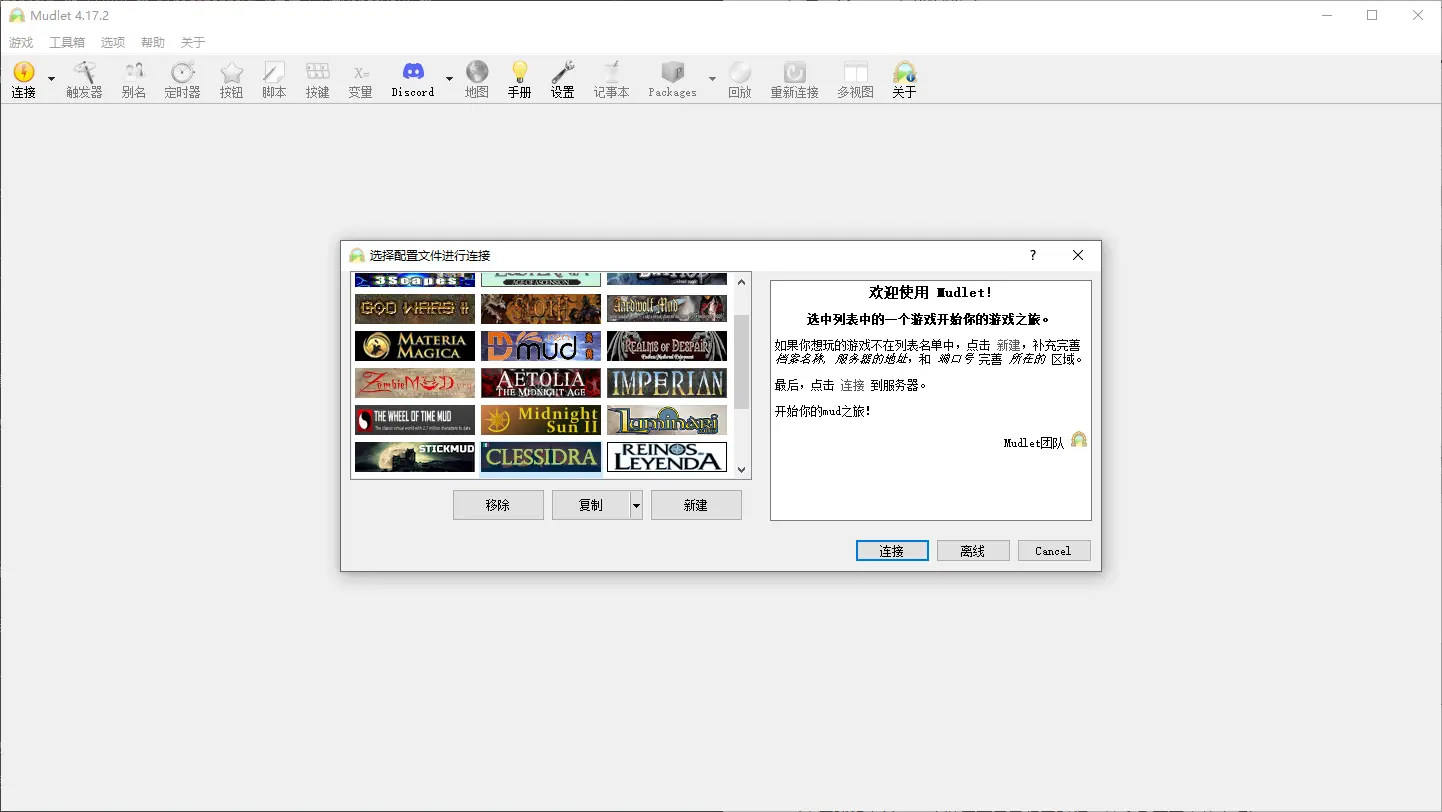Image resolution: width=1442 pixels, height=812 pixels.
Task: Open the 工具箱 menu
Action: 67,43
